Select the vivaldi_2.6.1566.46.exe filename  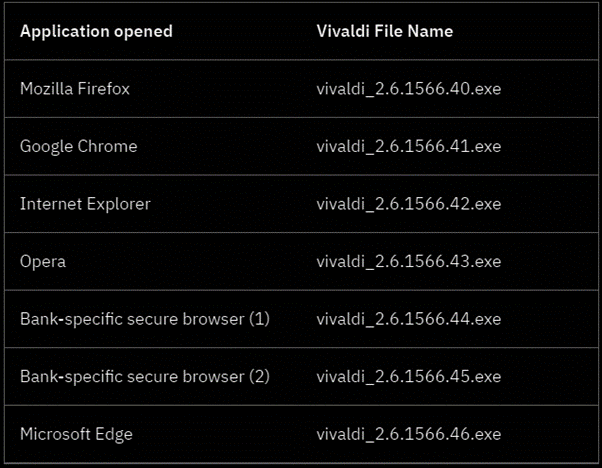pos(408,434)
